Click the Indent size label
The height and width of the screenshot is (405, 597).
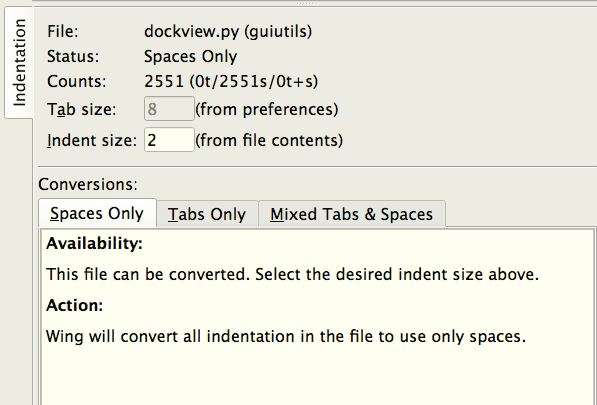pyautogui.click(x=92, y=140)
